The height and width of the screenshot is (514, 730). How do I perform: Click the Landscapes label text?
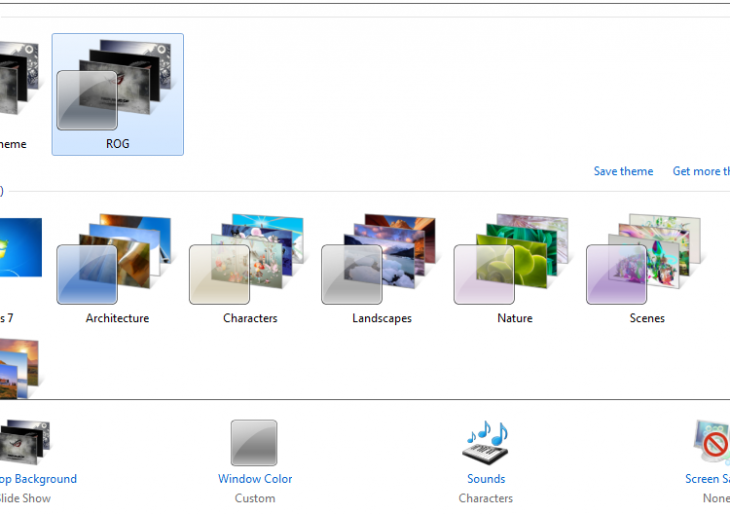(382, 318)
